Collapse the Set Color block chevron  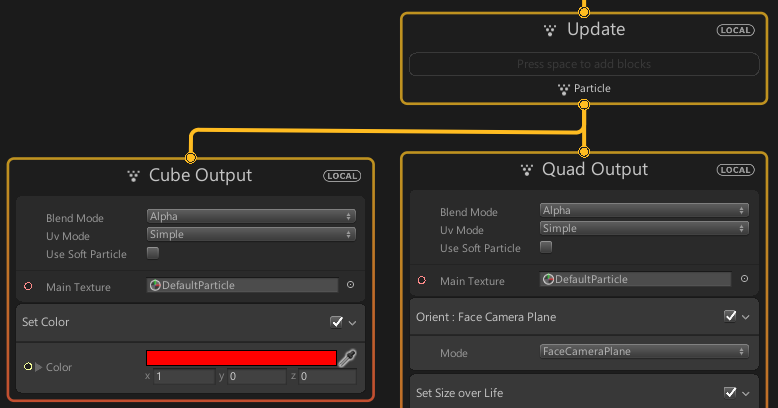pyautogui.click(x=353, y=323)
